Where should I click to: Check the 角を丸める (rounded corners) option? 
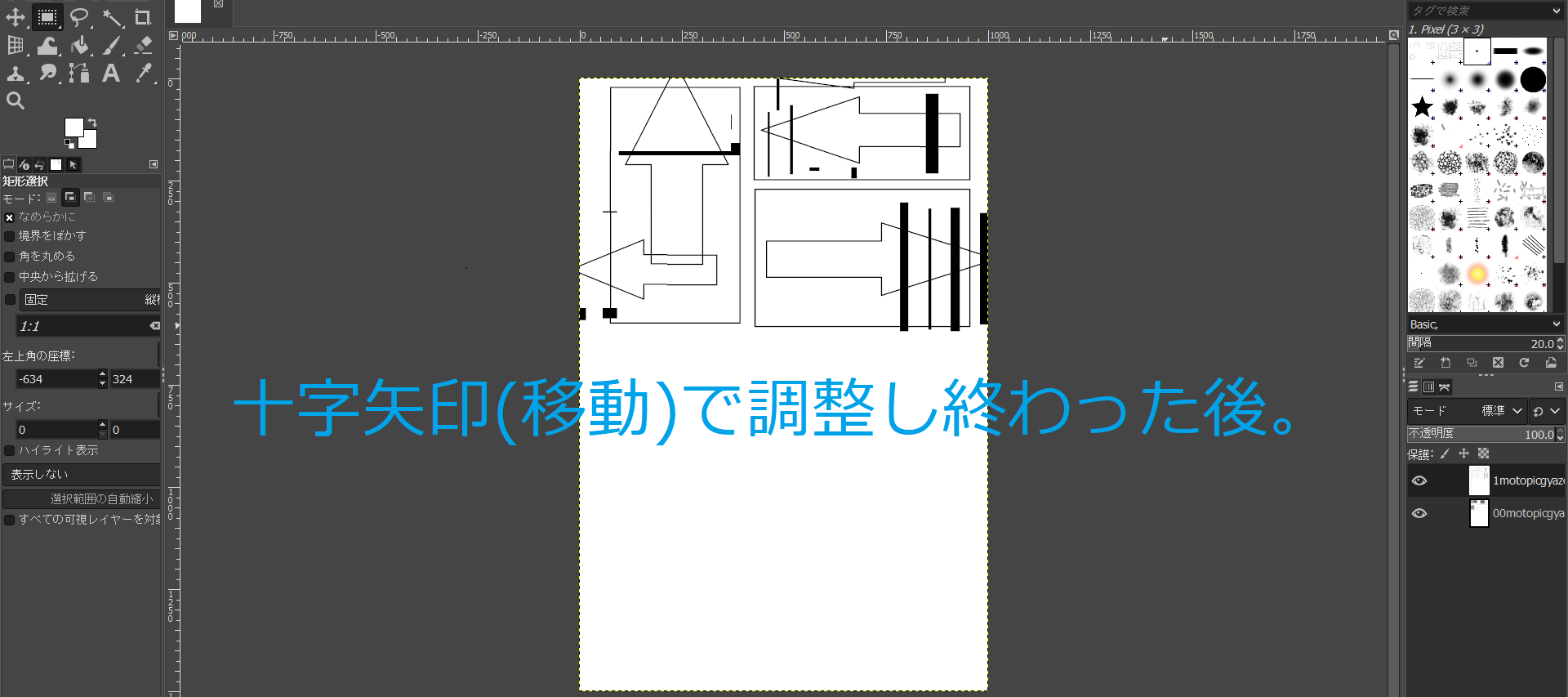[x=10, y=257]
